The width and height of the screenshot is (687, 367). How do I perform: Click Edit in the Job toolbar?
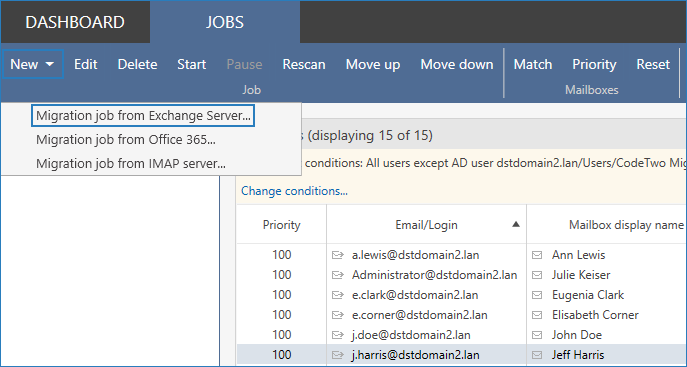point(85,64)
